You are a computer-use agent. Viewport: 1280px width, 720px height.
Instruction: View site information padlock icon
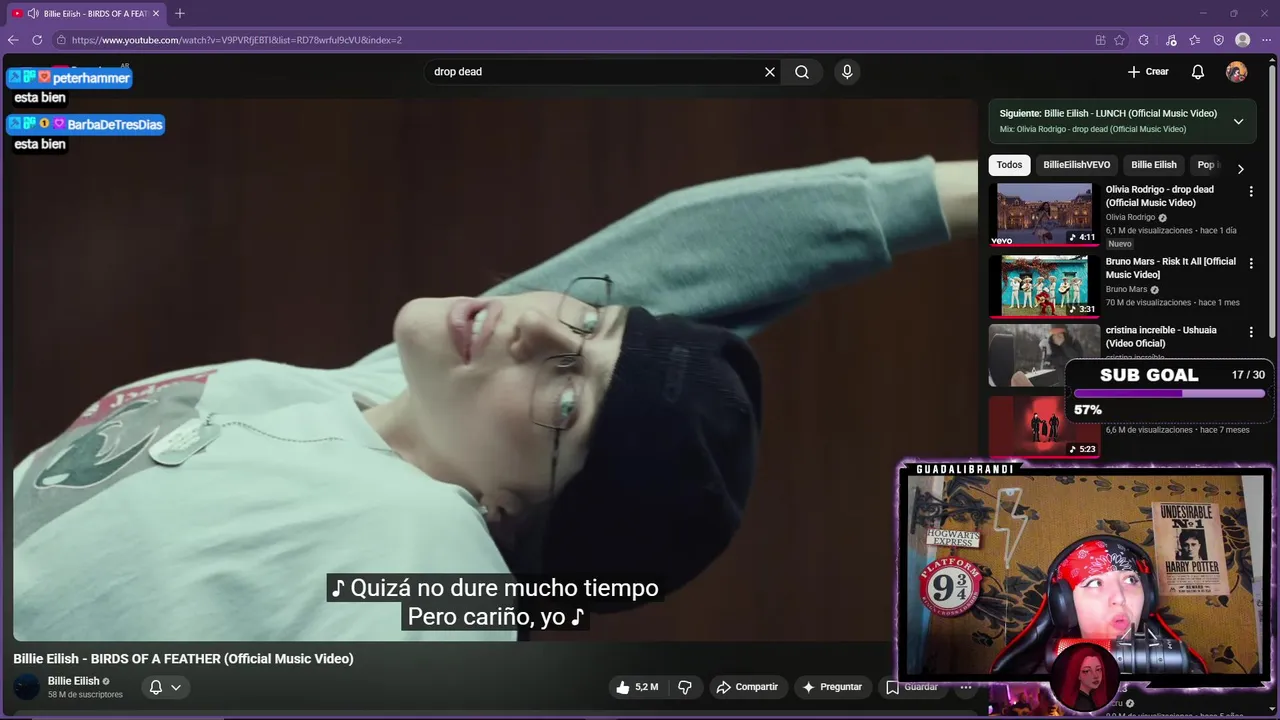point(61,40)
